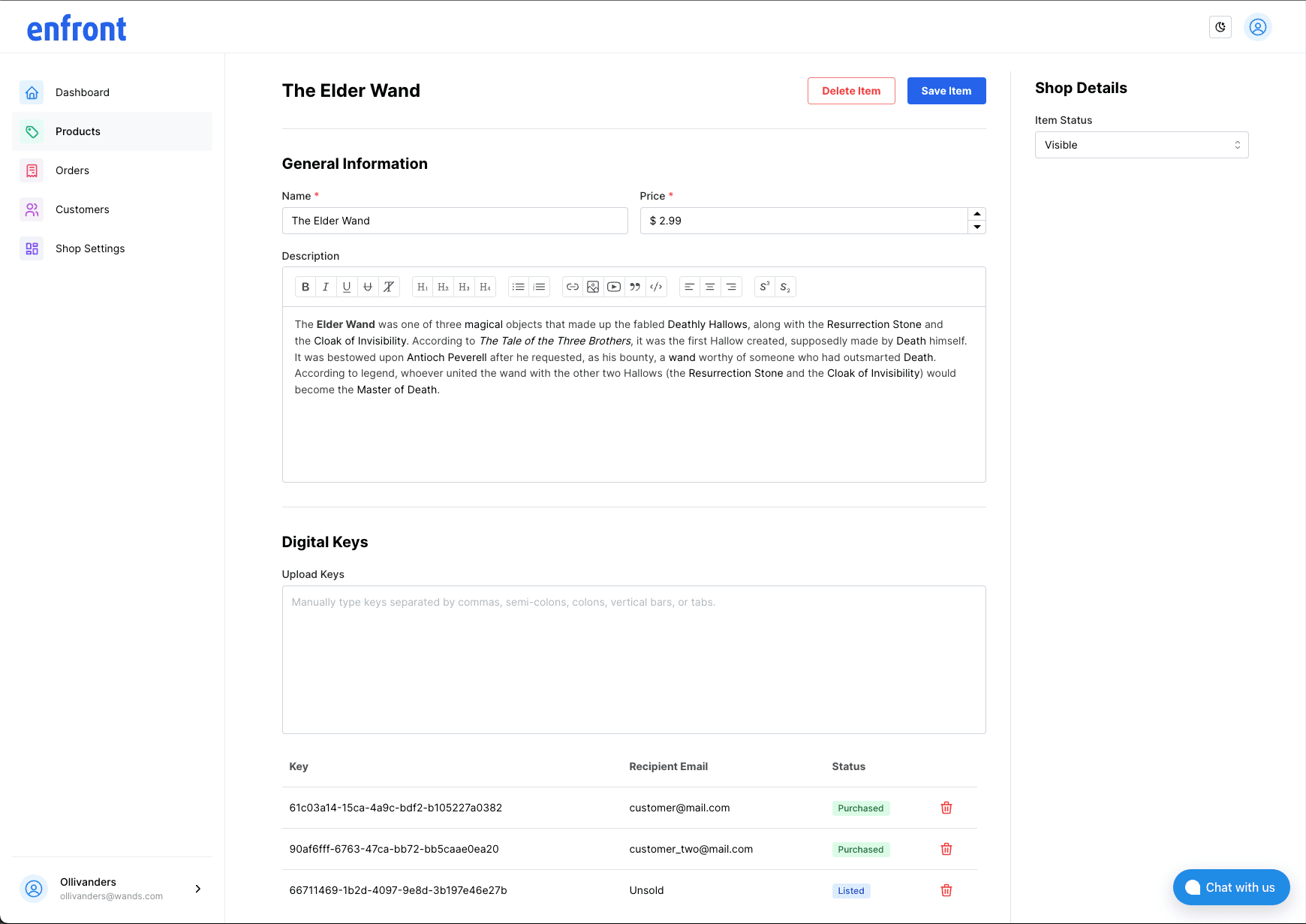Expand the Ollivanders account chevron
Viewport: 1306px width, 924px height.
point(197,888)
